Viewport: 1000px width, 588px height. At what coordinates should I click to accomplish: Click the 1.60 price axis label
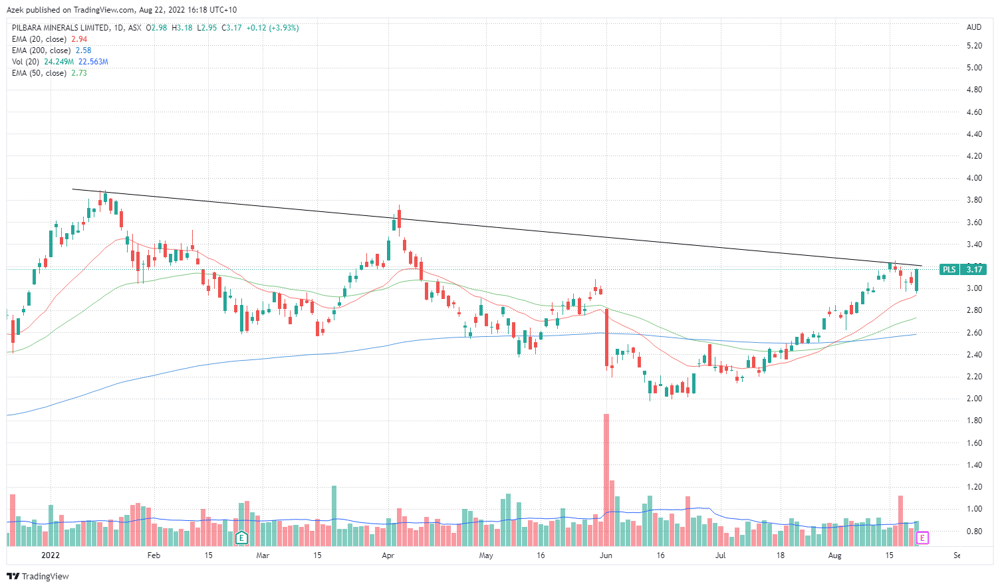coord(974,443)
